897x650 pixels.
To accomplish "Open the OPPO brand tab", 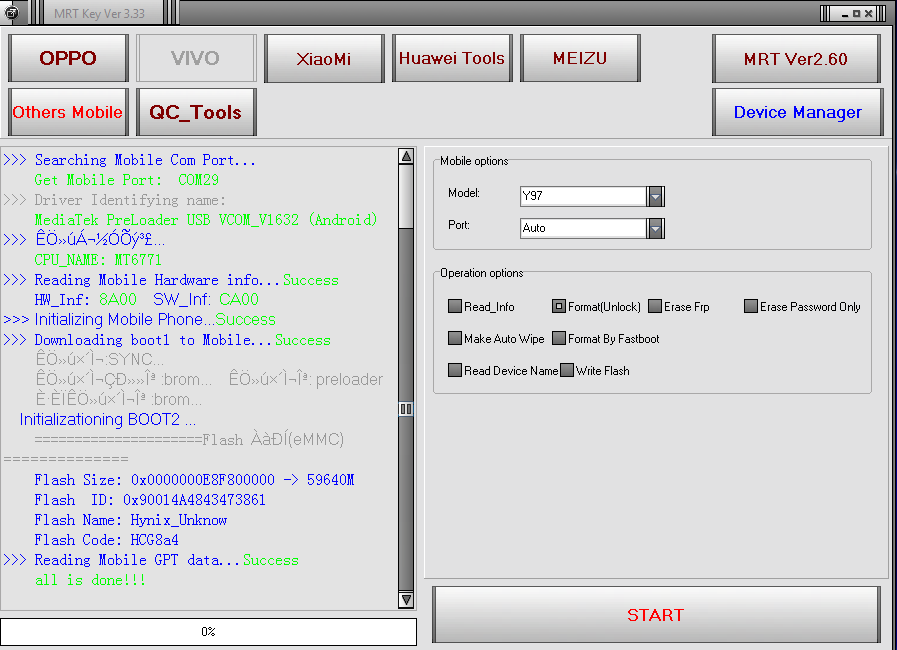I will tap(68, 58).
